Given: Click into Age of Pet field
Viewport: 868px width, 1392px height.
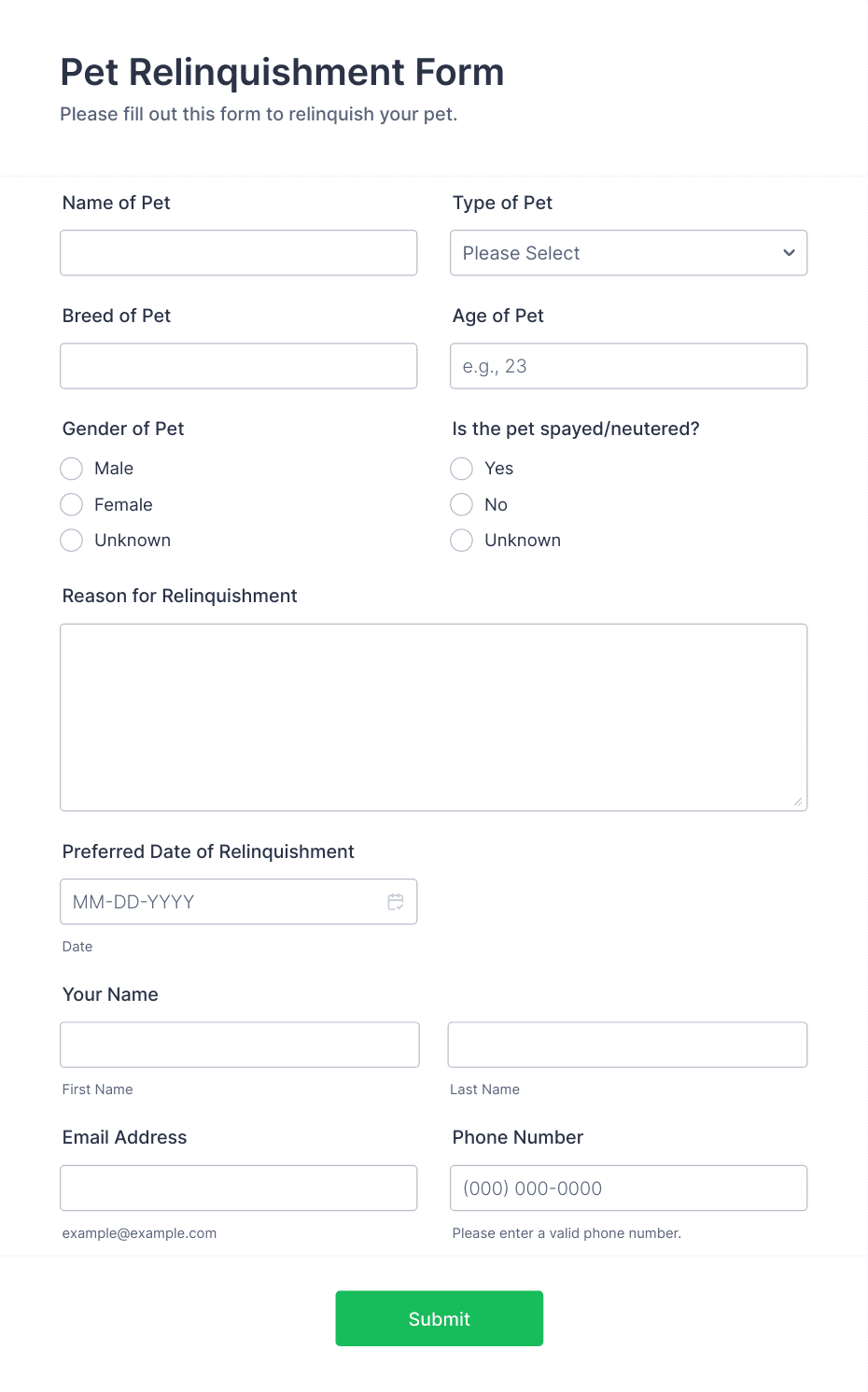Looking at the screenshot, I should (x=628, y=366).
